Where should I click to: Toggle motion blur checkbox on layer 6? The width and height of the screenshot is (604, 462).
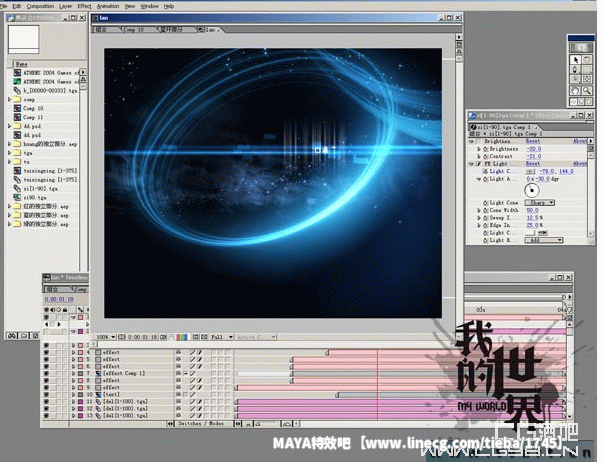(x=213, y=366)
